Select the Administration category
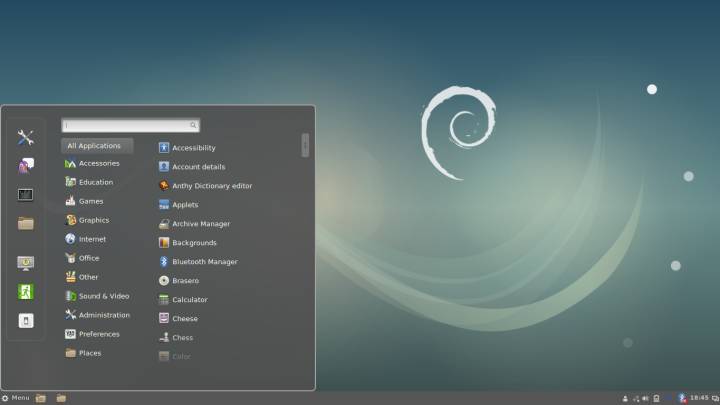Image resolution: width=720 pixels, height=405 pixels. 97,315
